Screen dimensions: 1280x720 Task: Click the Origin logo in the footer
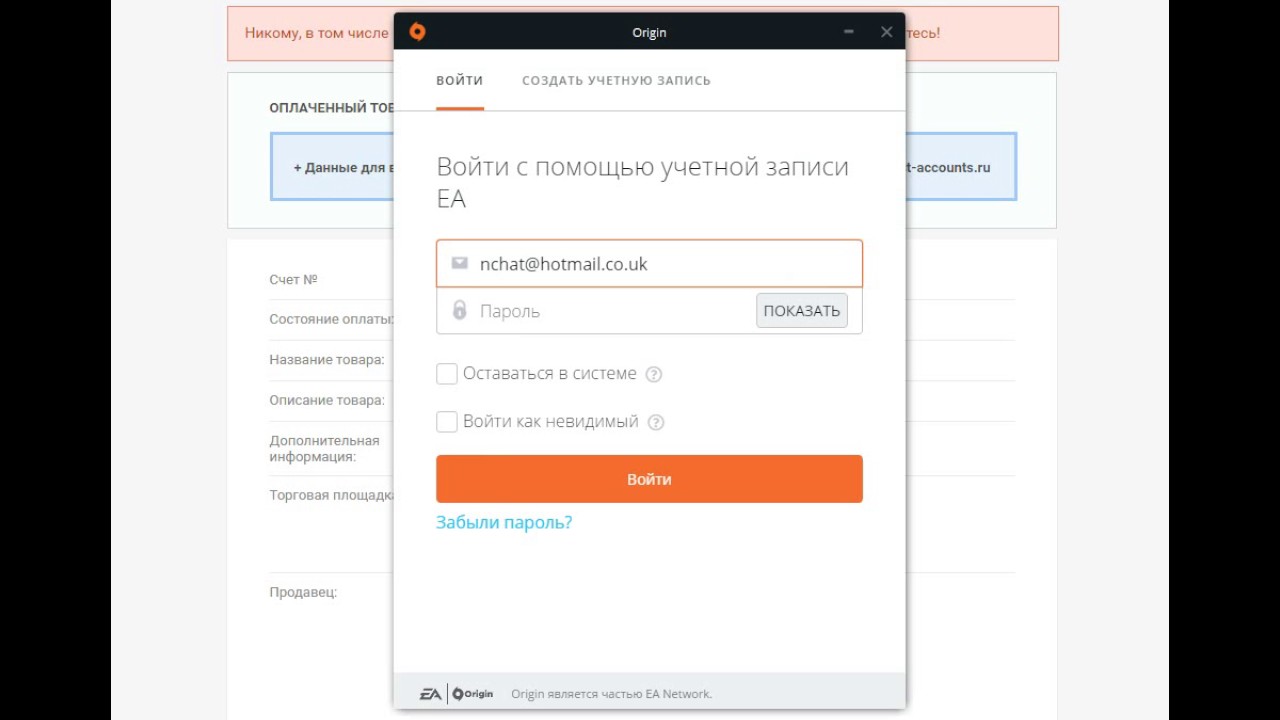tap(473, 694)
